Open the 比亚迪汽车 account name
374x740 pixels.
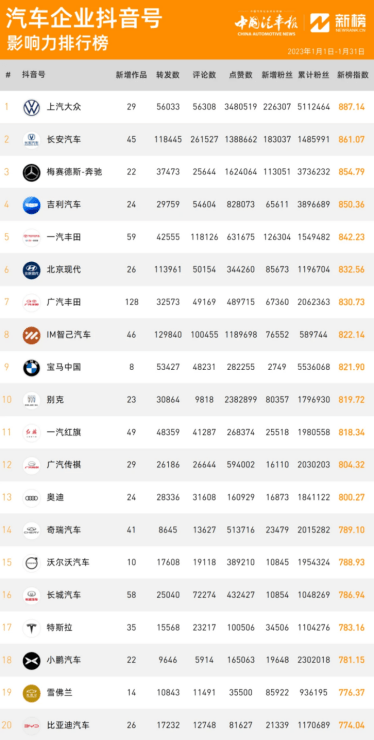[x=68, y=725]
